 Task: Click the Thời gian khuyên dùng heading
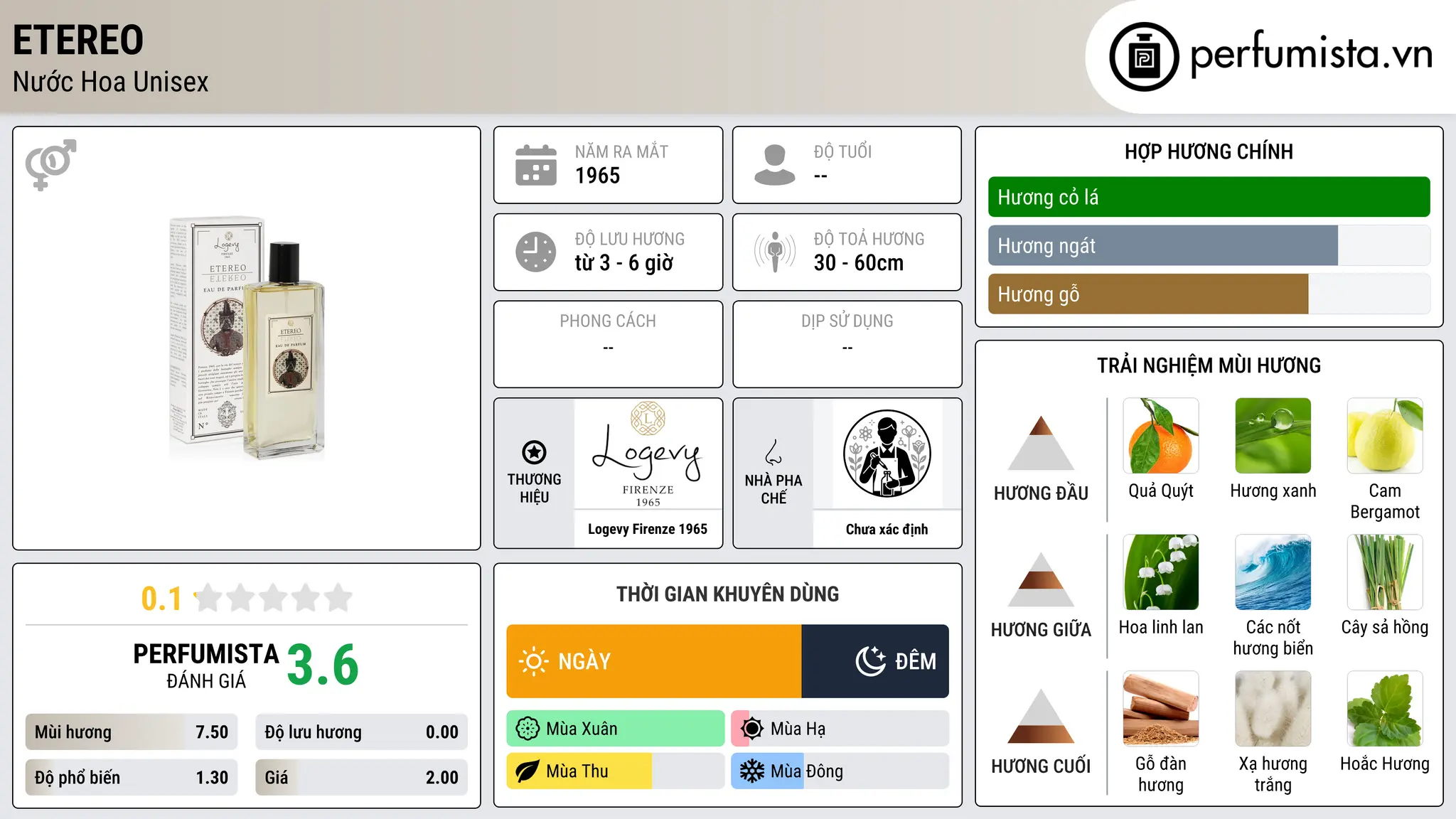[727, 594]
